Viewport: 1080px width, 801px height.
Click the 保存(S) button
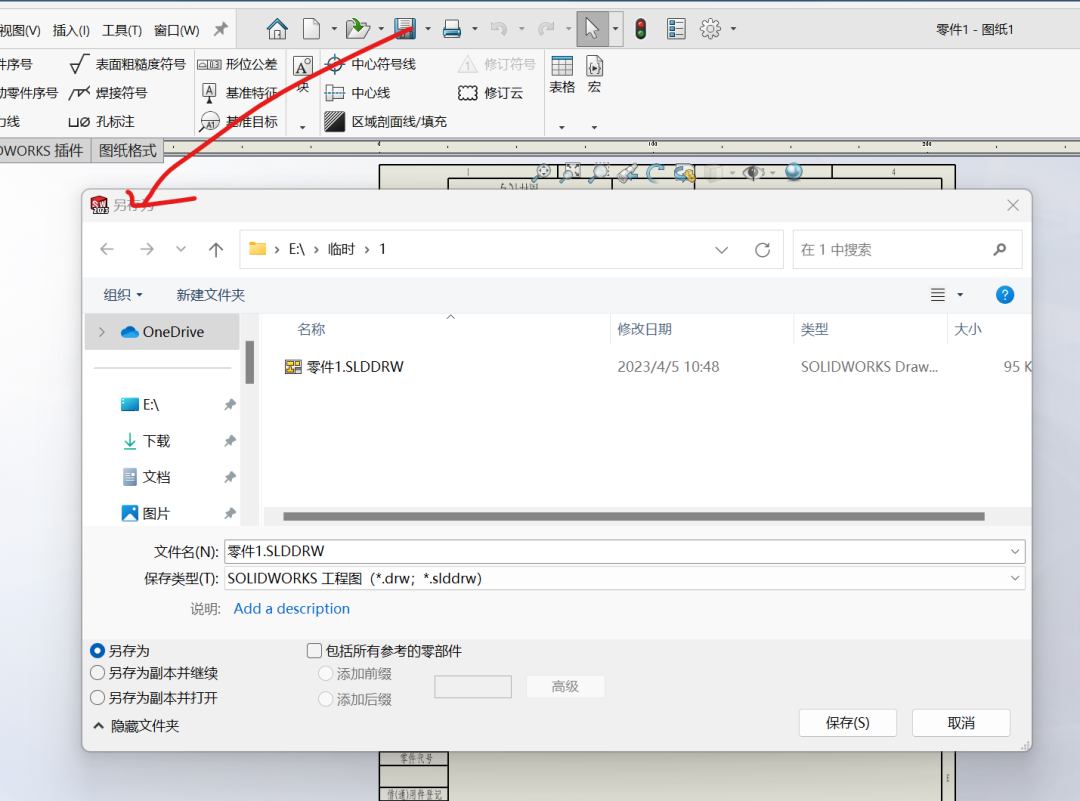847,722
